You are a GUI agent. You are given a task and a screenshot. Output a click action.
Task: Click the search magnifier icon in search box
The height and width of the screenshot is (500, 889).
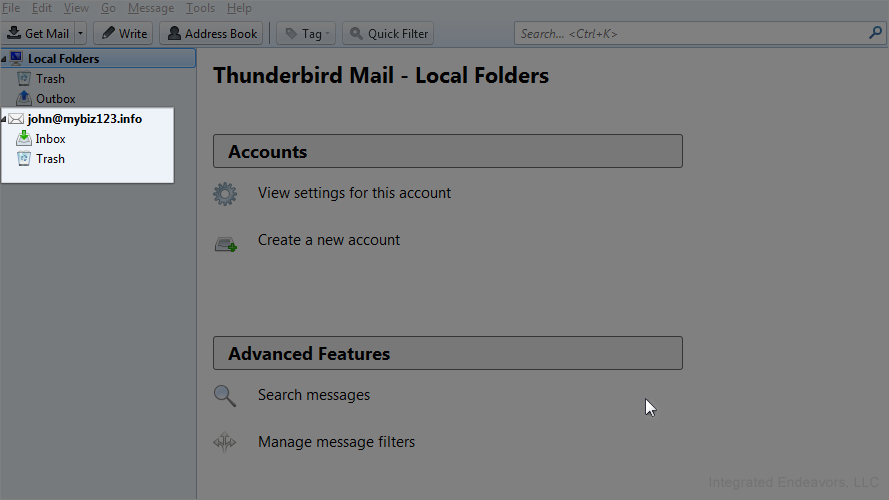click(875, 33)
